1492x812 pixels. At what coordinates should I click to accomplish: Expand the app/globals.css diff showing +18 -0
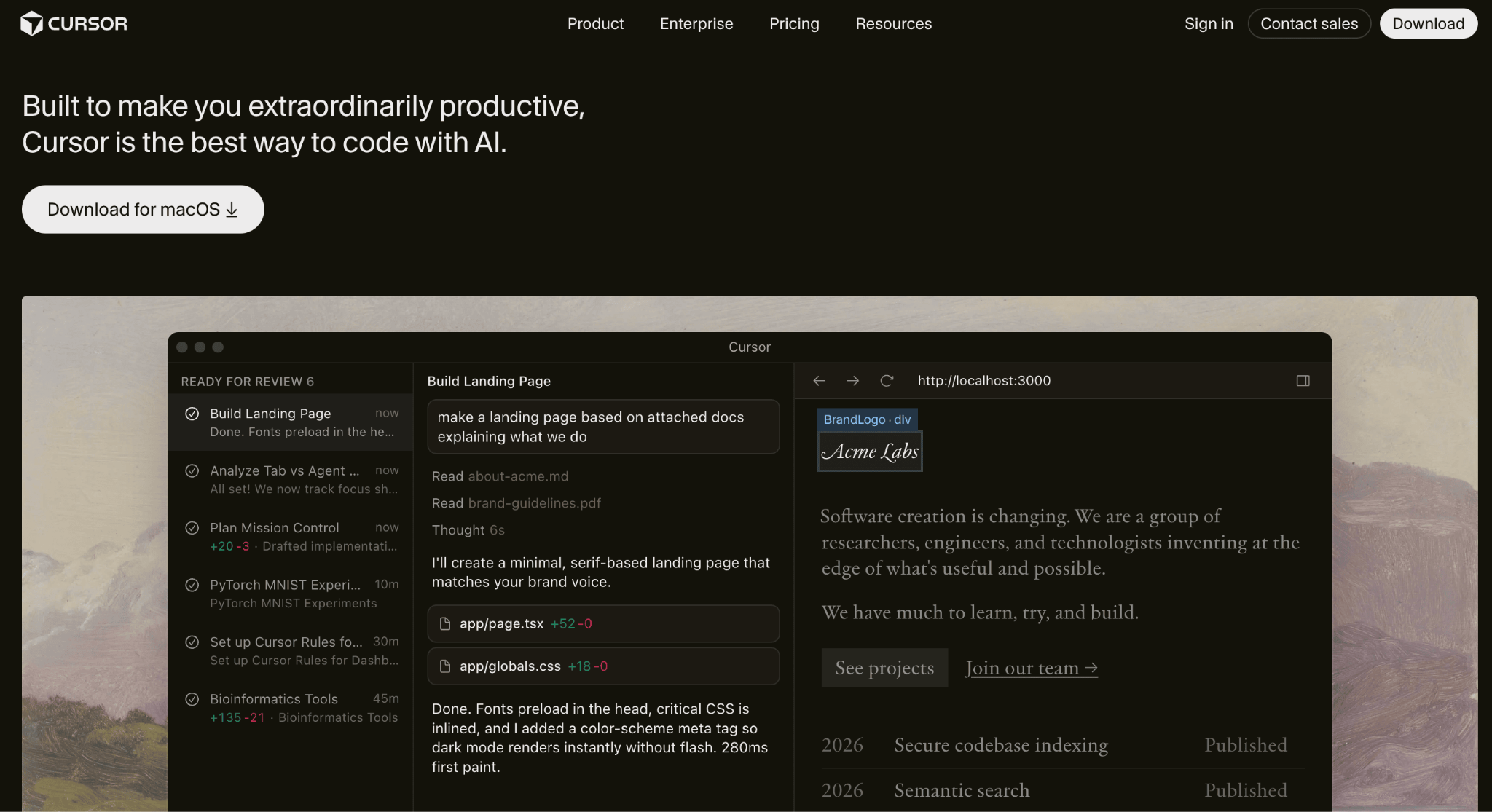click(603, 666)
